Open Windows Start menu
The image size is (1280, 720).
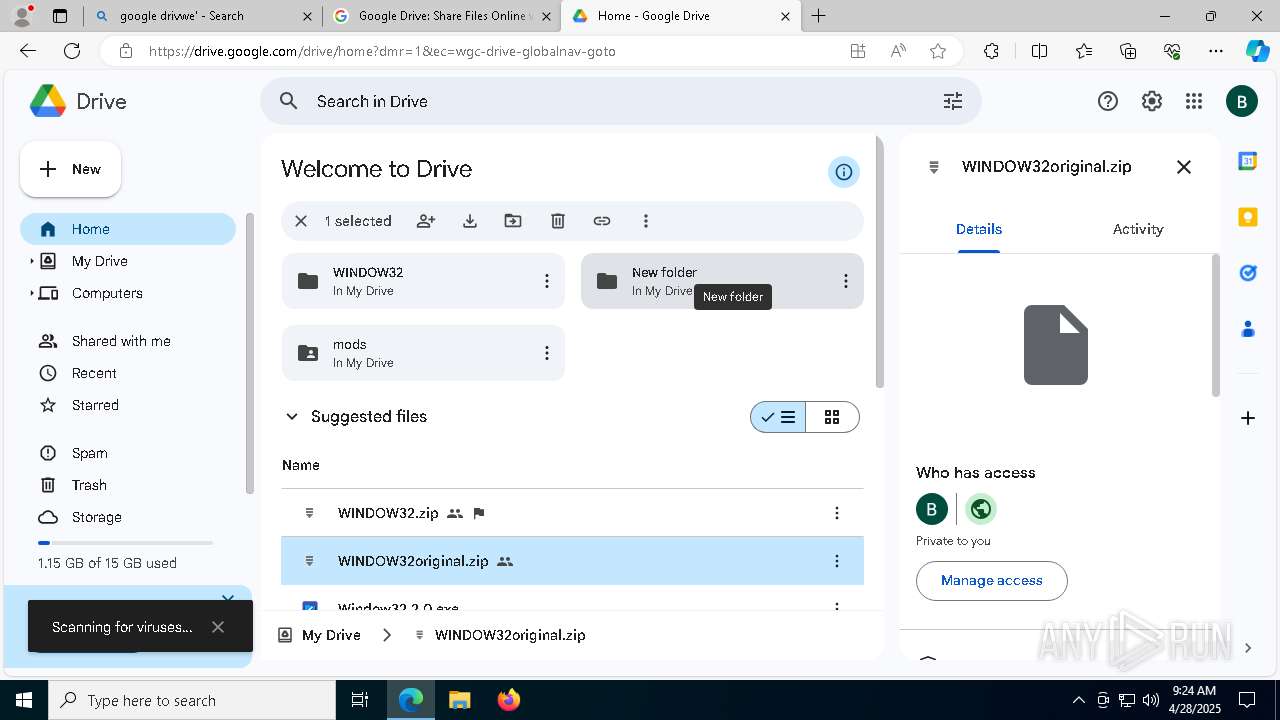coord(24,700)
